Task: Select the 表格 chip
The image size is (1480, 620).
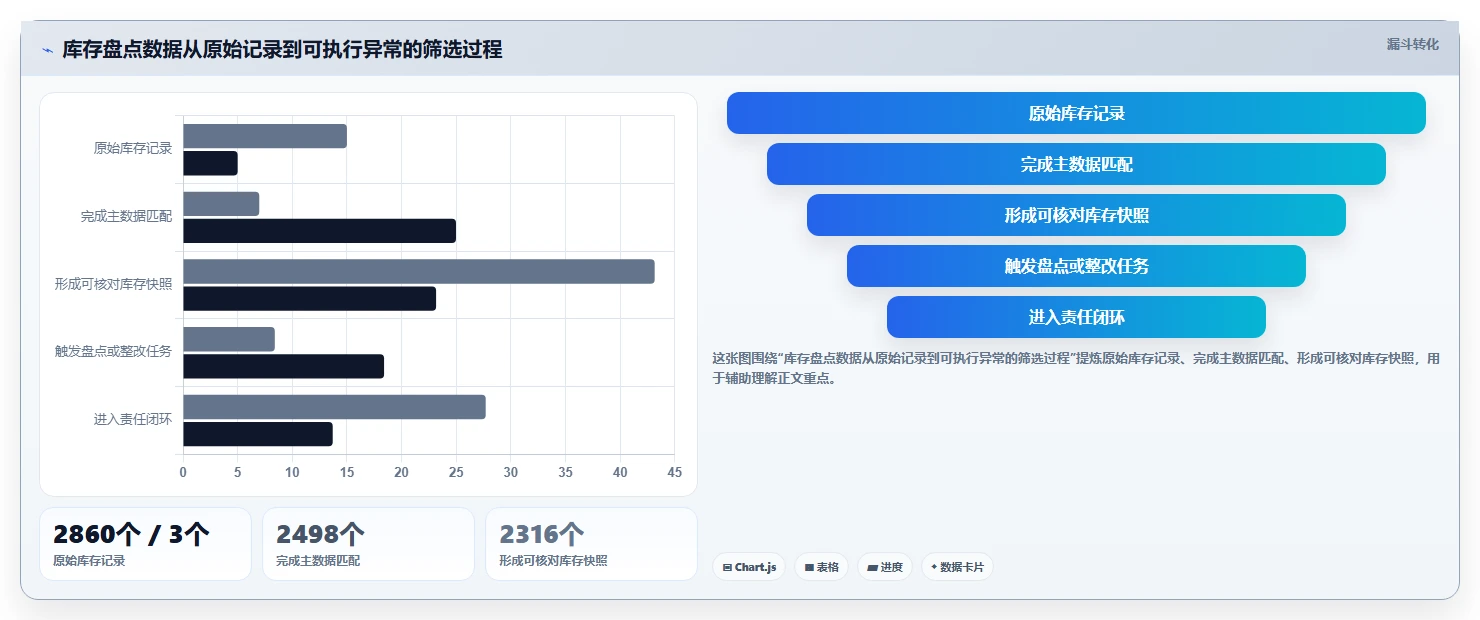Action: 821,567
